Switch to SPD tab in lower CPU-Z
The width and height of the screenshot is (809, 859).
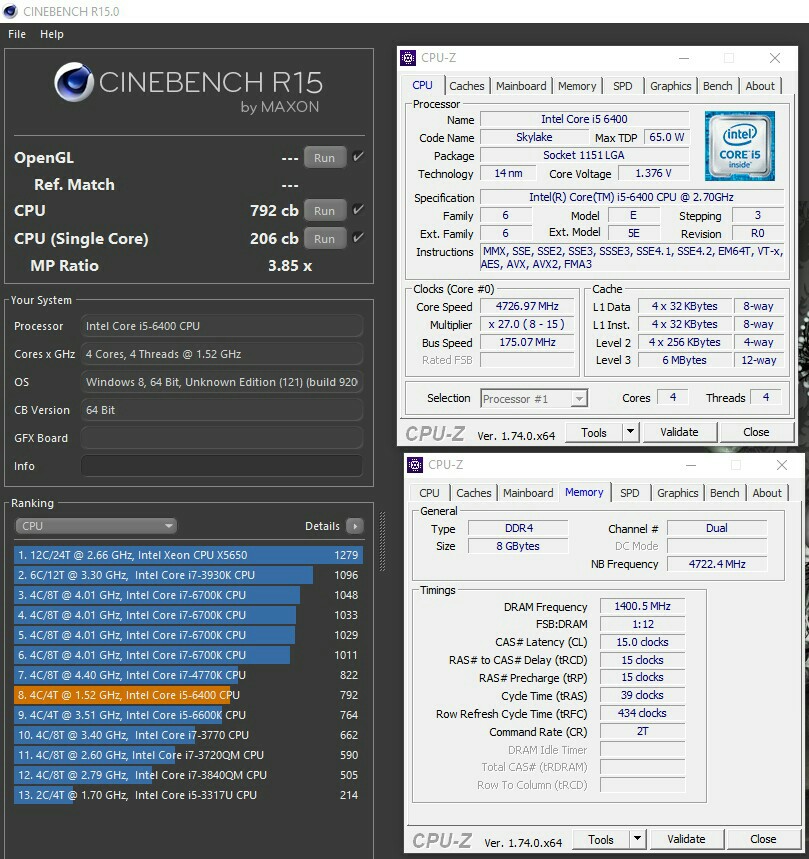(630, 493)
